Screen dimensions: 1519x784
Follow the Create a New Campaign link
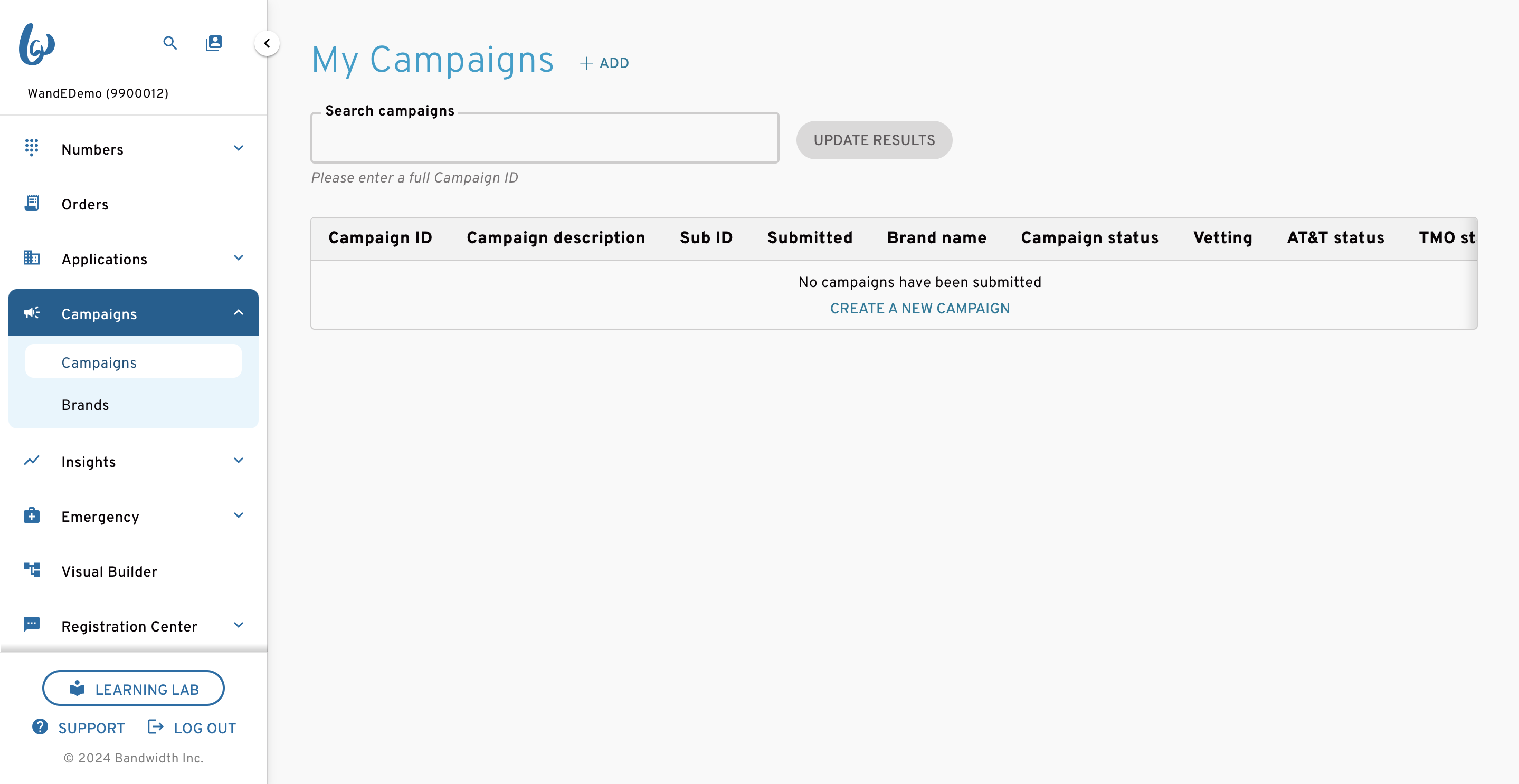919,308
